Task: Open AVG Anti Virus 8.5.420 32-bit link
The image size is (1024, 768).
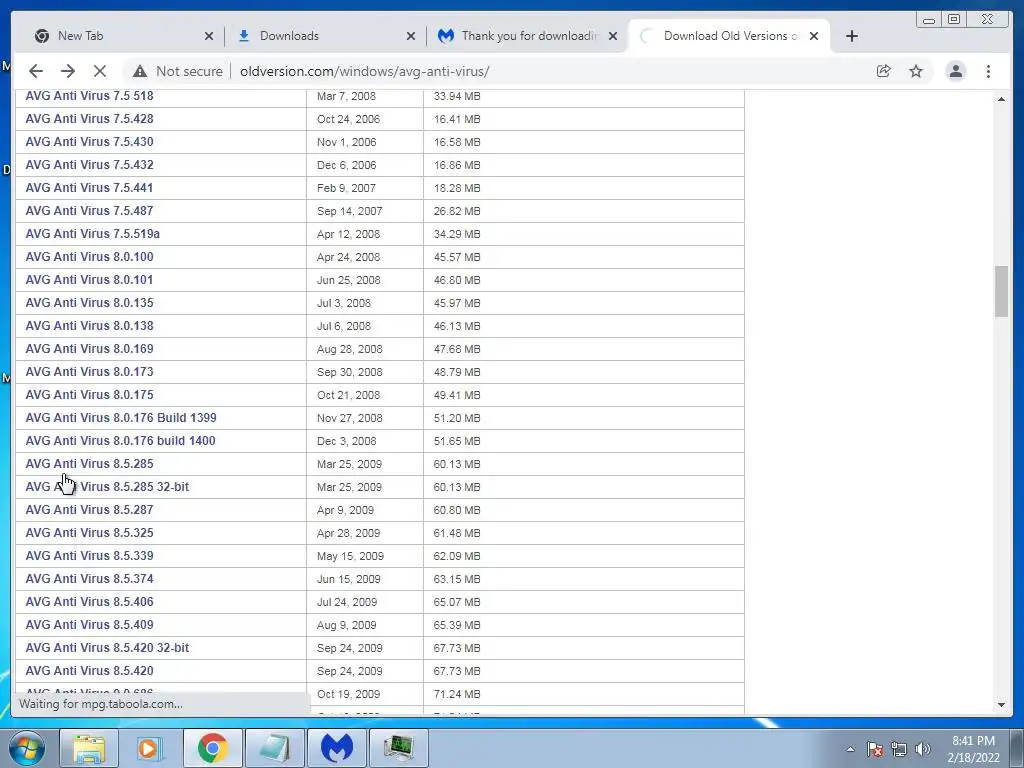Action: coord(107,648)
